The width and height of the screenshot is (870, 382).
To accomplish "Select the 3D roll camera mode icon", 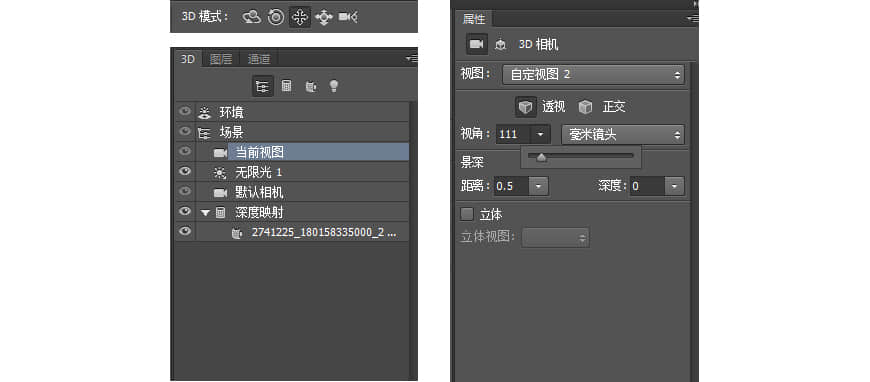I will [x=276, y=17].
